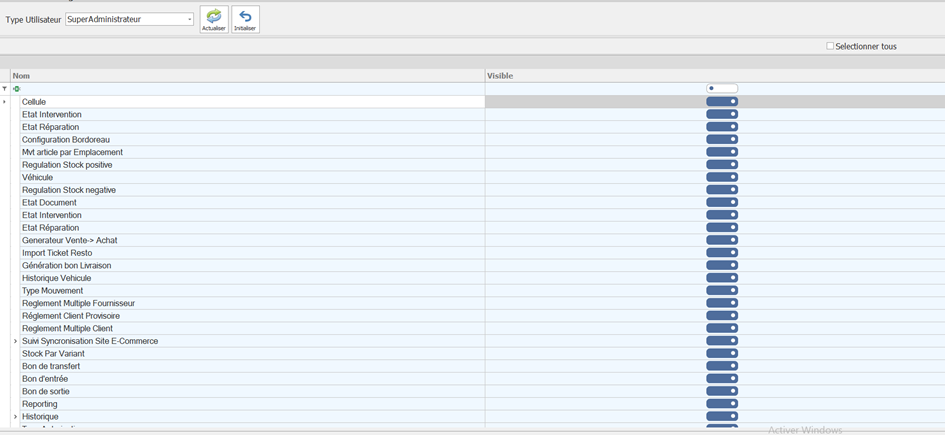945x435 pixels.
Task: Expand the Historique tree row
Action: point(15,416)
